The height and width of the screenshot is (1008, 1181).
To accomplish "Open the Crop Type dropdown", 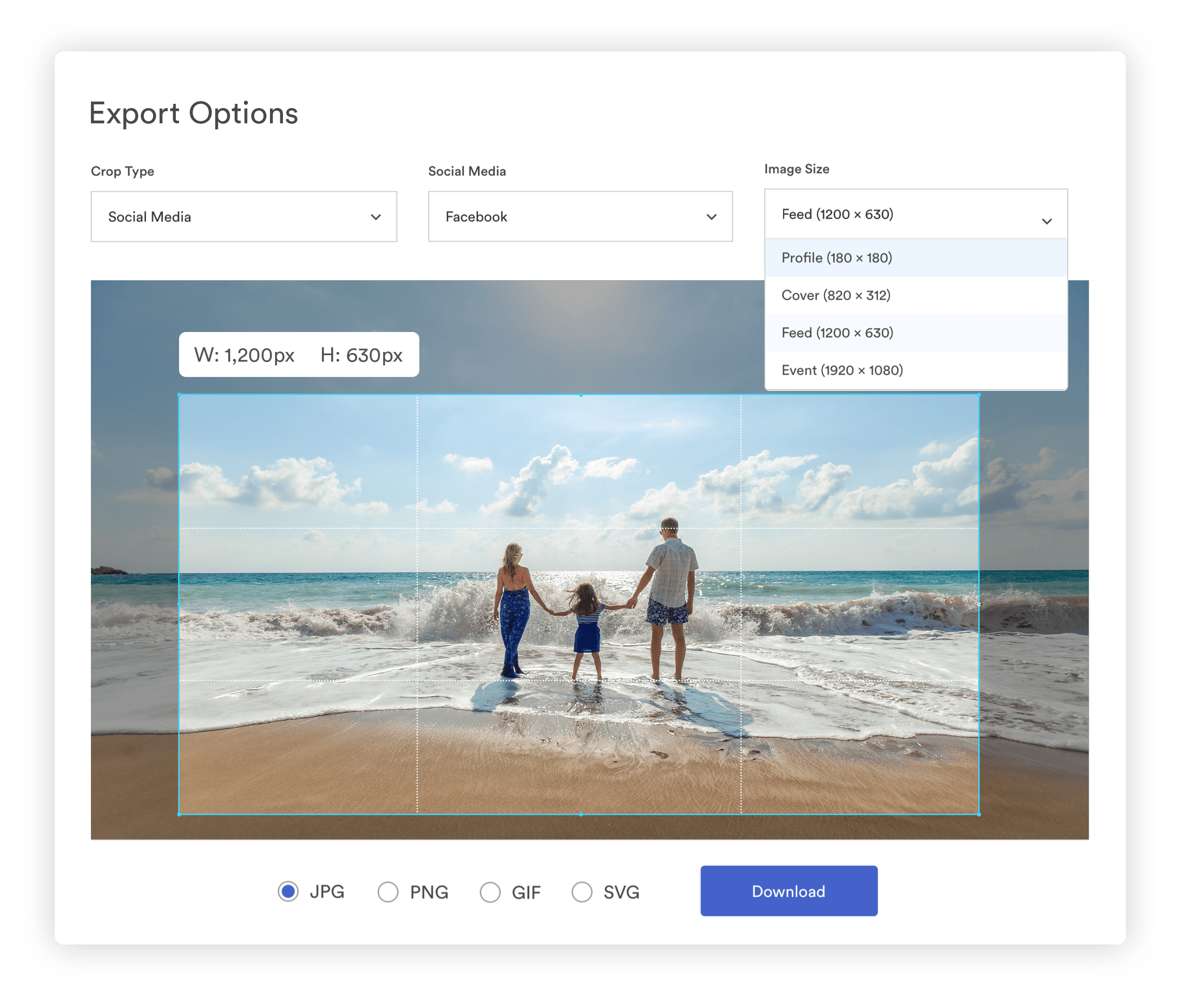I will (x=245, y=217).
